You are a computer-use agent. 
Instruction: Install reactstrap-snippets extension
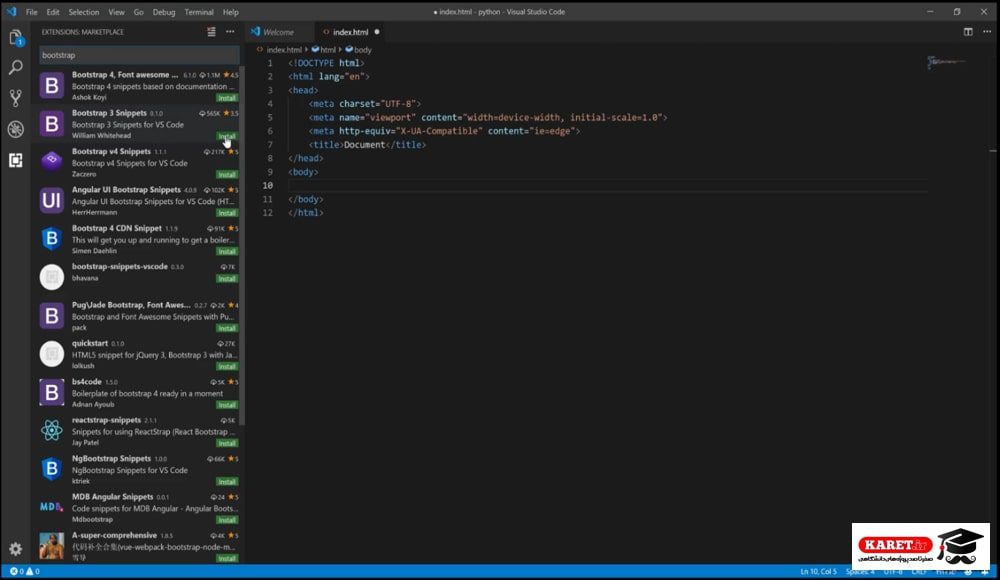coord(227,443)
